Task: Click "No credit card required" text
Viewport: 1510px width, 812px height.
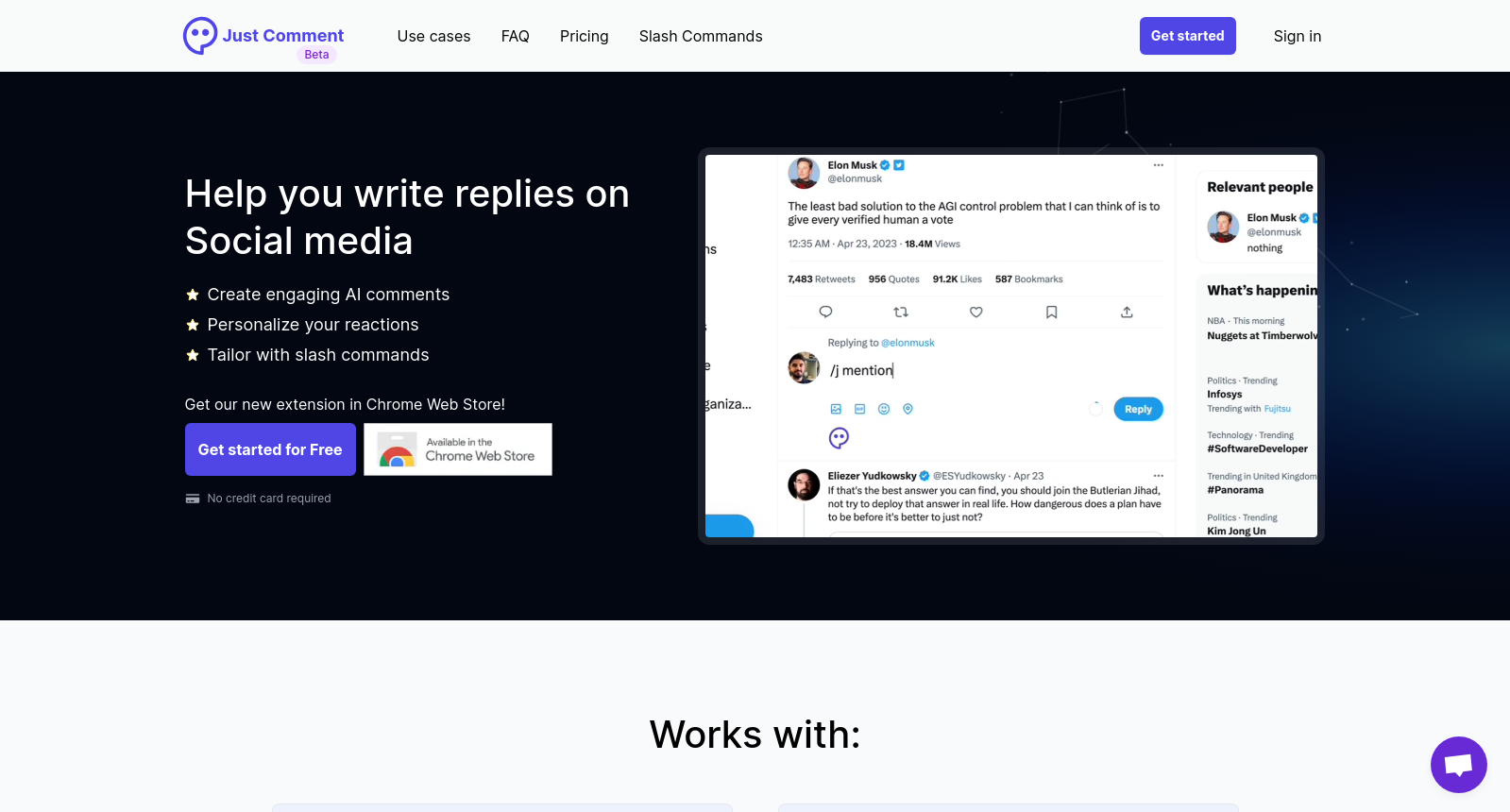Action: pos(269,499)
